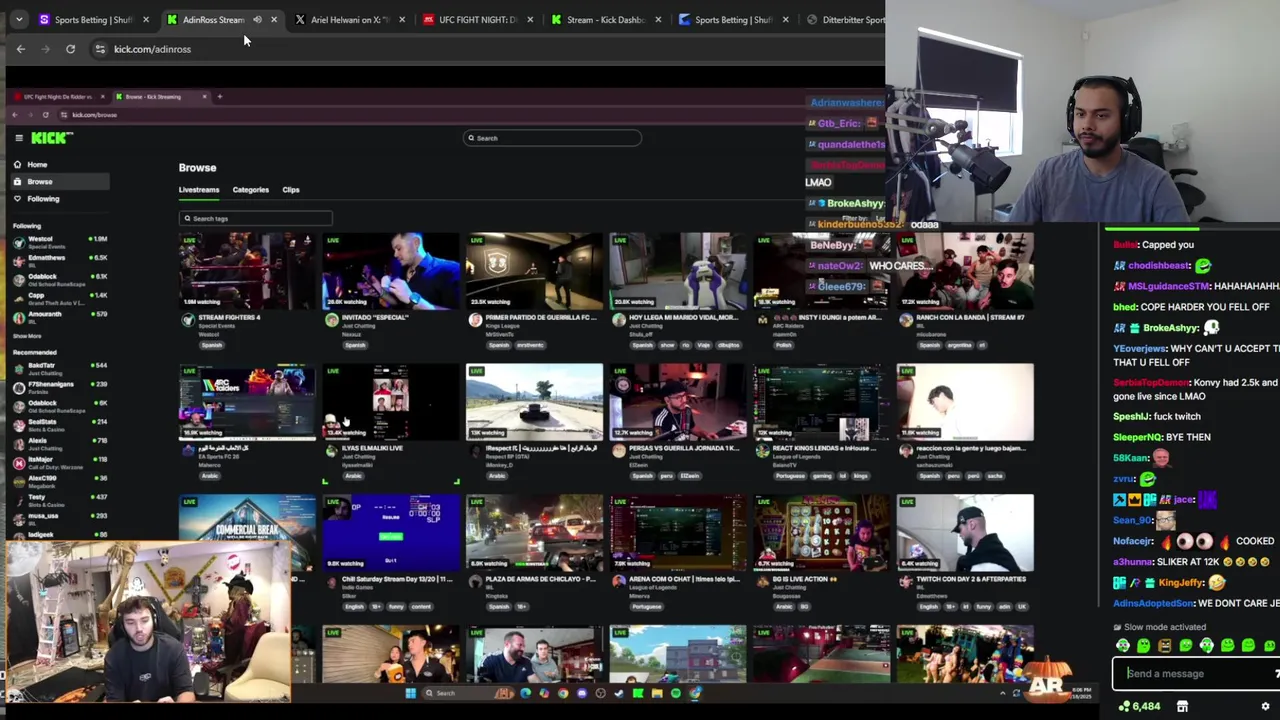Viewport: 1280px width, 720px height.
Task: Open the GTA car driving stream thumbnail
Action: (x=534, y=401)
